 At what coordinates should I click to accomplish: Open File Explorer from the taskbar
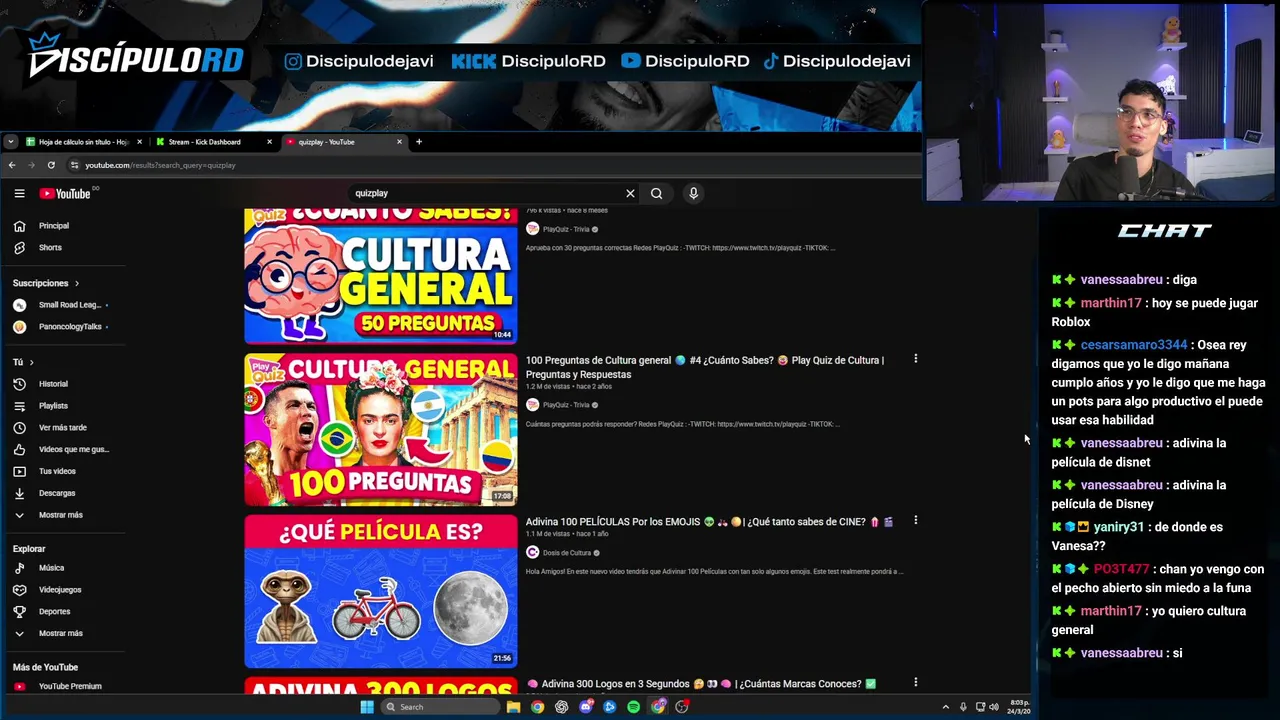(513, 707)
